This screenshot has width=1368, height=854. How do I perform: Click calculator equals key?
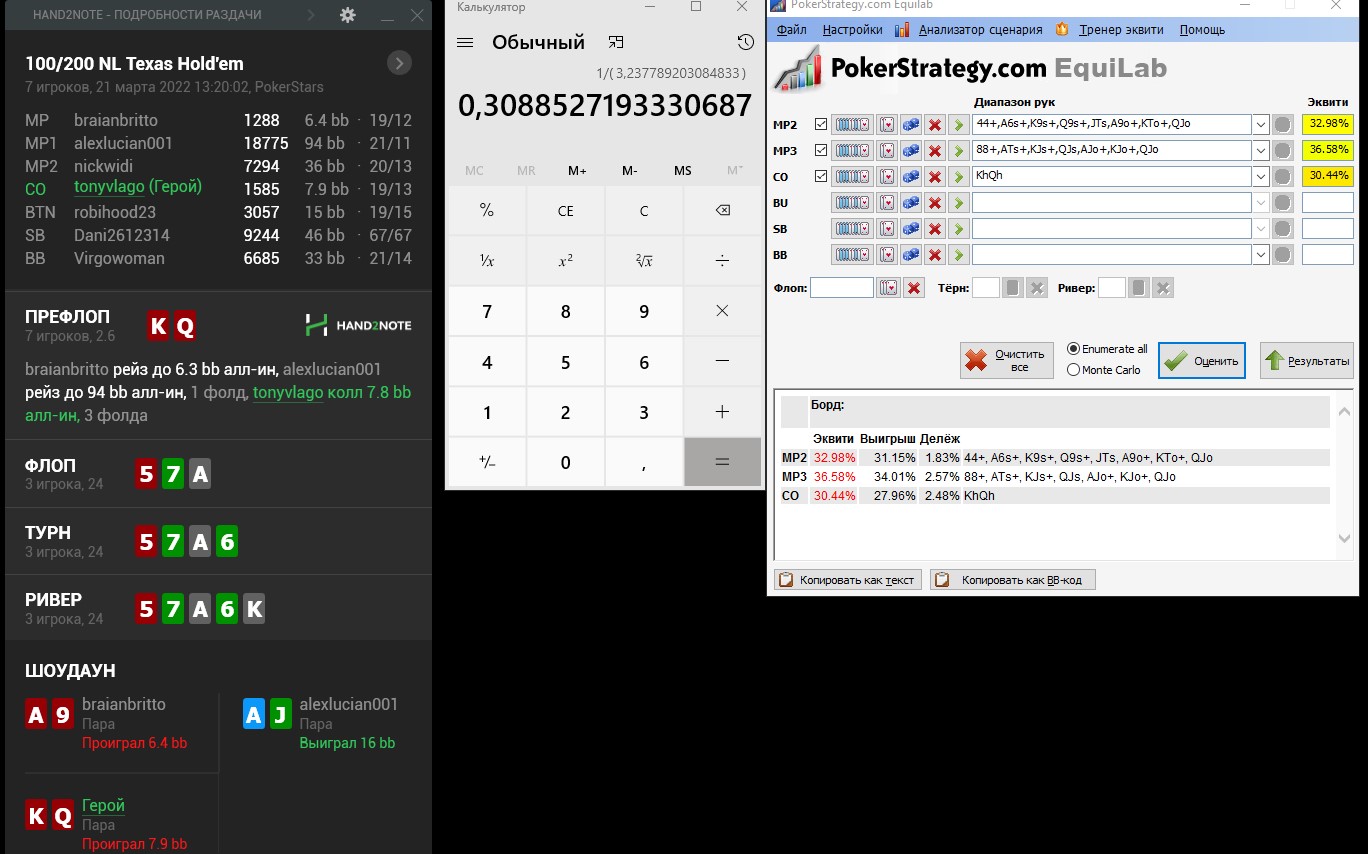point(722,462)
